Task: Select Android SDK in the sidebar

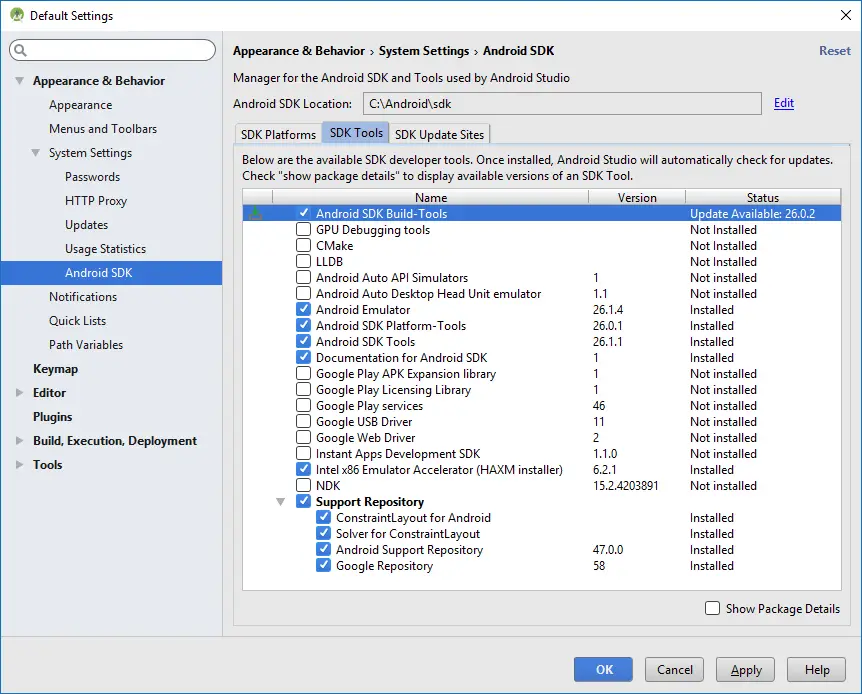Action: [111, 273]
